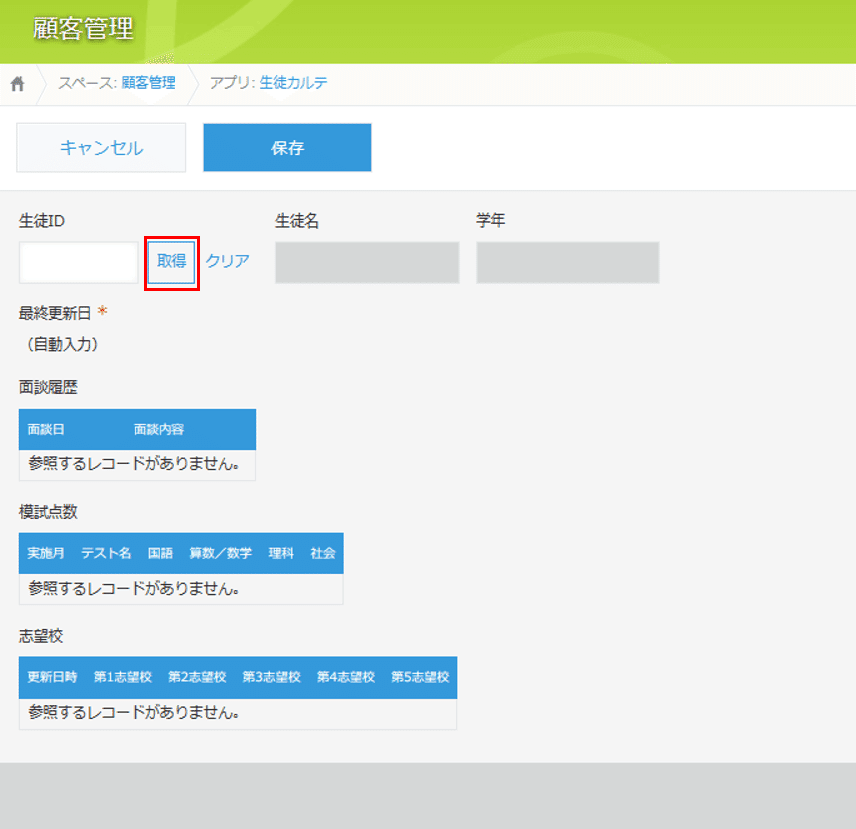Select the 第3志望校 column header
856x829 pixels.
pos(271,677)
